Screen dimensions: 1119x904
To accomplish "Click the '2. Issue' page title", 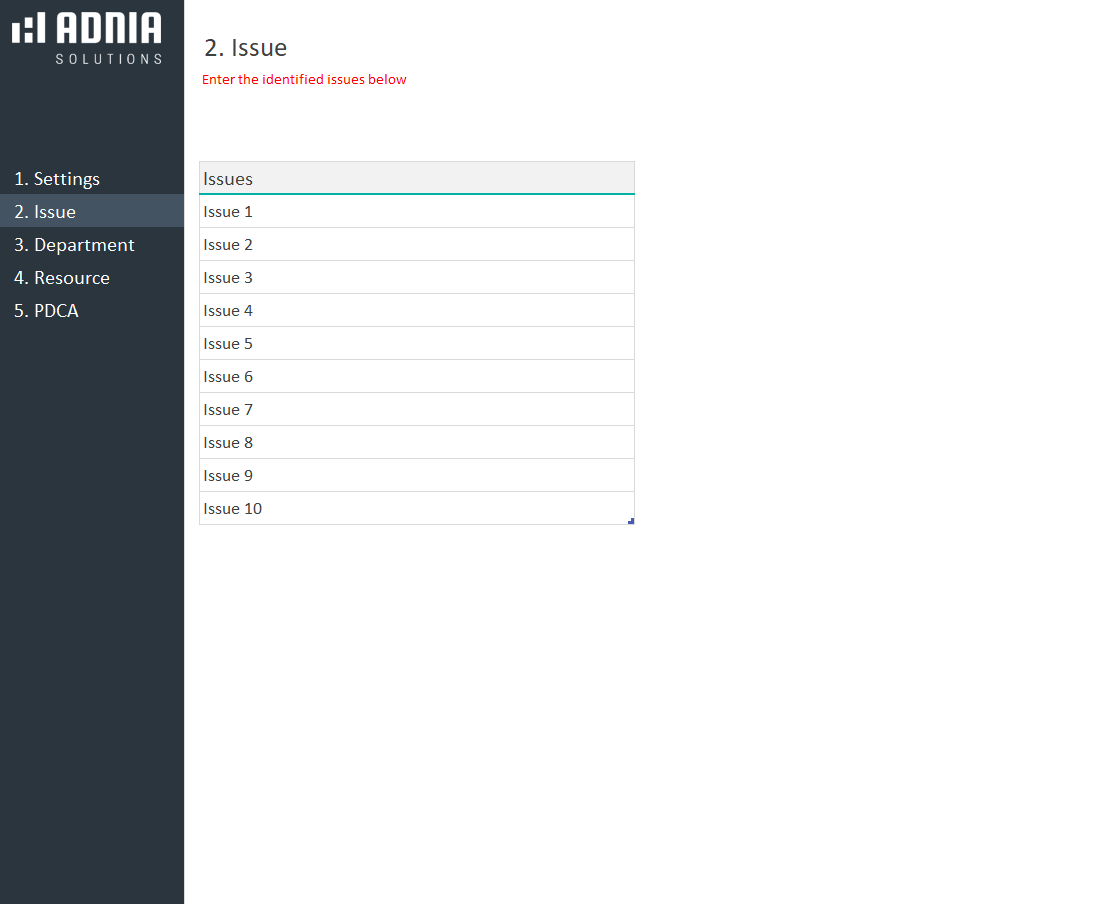I will click(246, 48).
